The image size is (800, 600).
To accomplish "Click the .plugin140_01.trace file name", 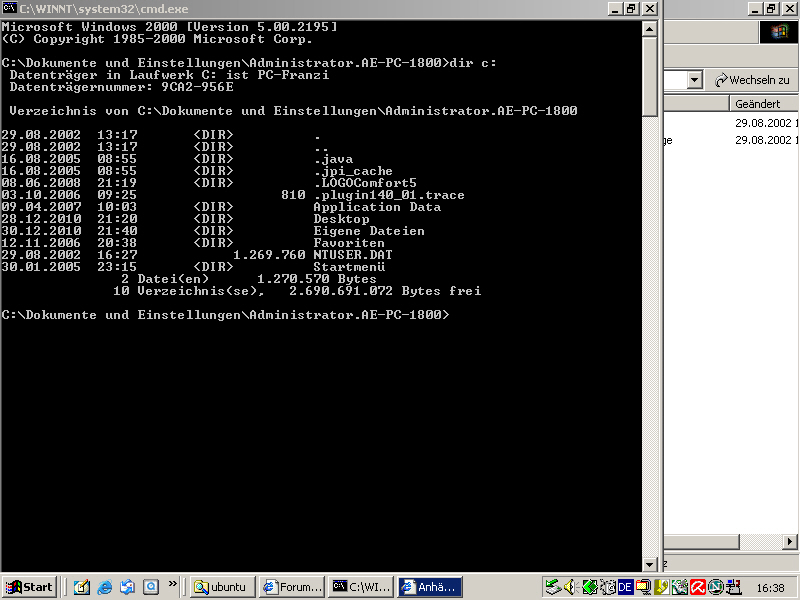I will click(x=389, y=195).
